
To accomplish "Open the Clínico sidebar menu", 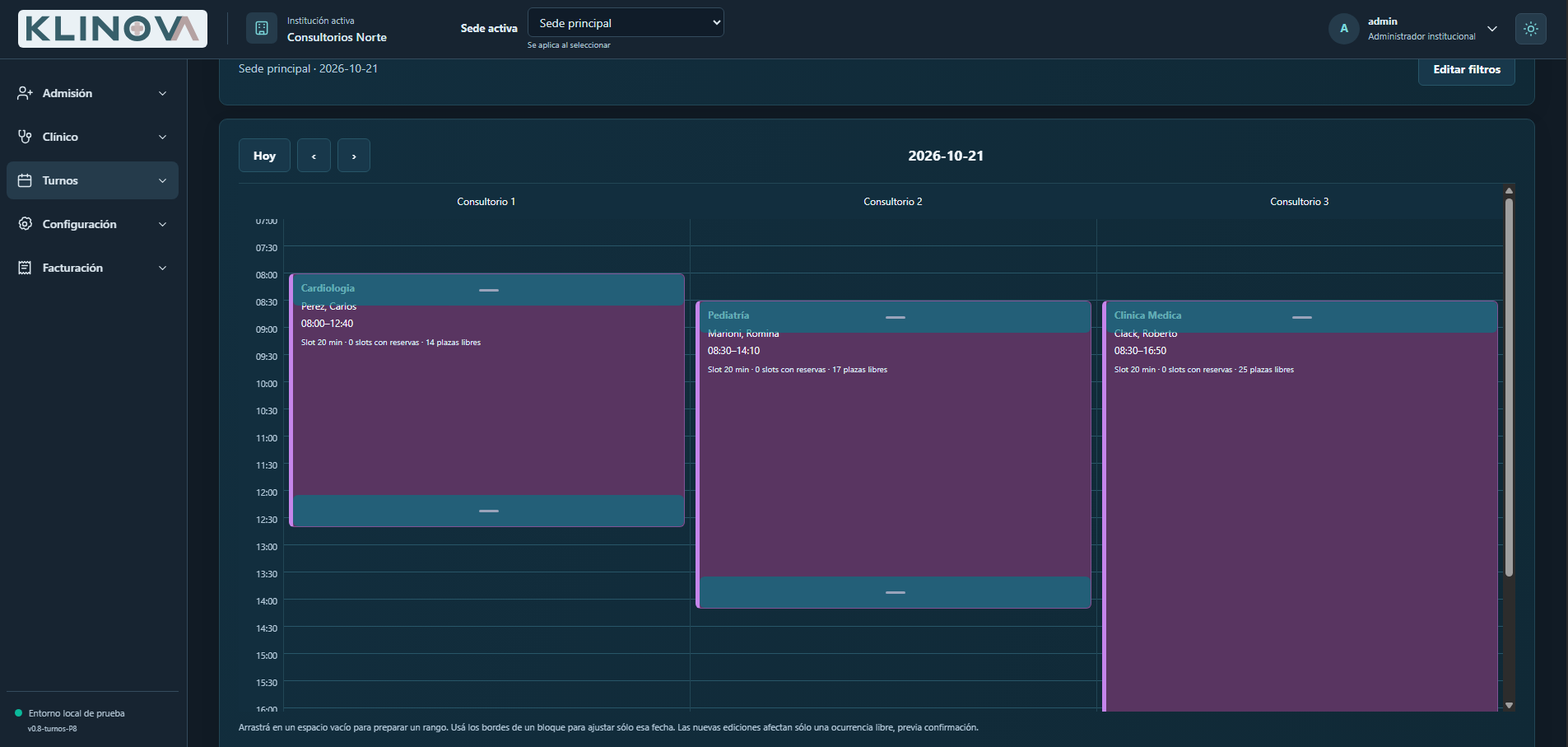I will pyautogui.click(x=92, y=137).
